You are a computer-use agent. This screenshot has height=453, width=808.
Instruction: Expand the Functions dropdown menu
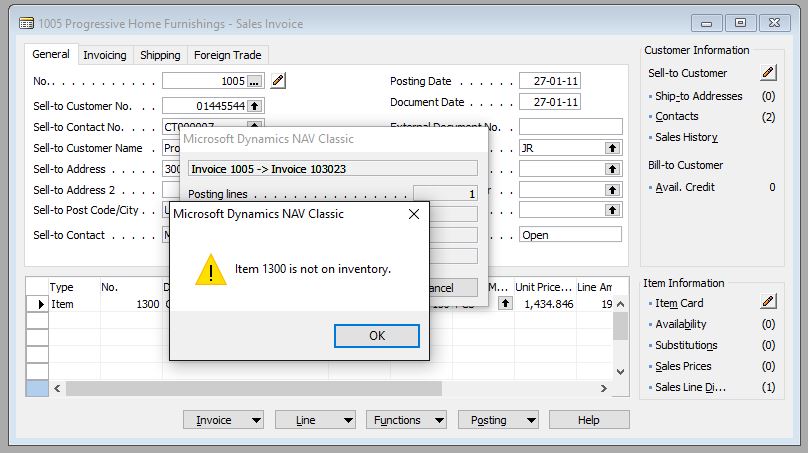(407, 420)
